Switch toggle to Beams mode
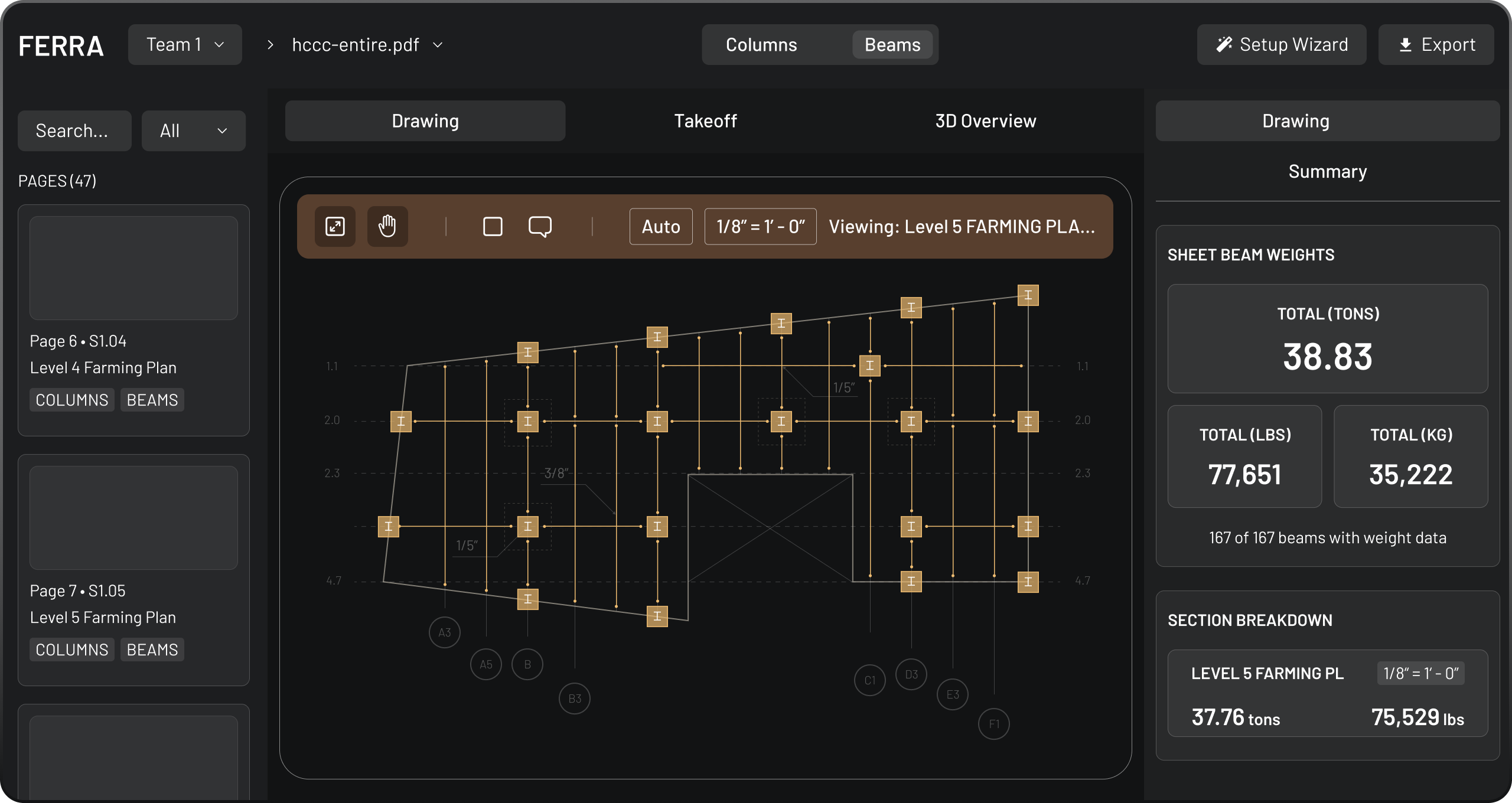The image size is (1512, 803). point(892,45)
